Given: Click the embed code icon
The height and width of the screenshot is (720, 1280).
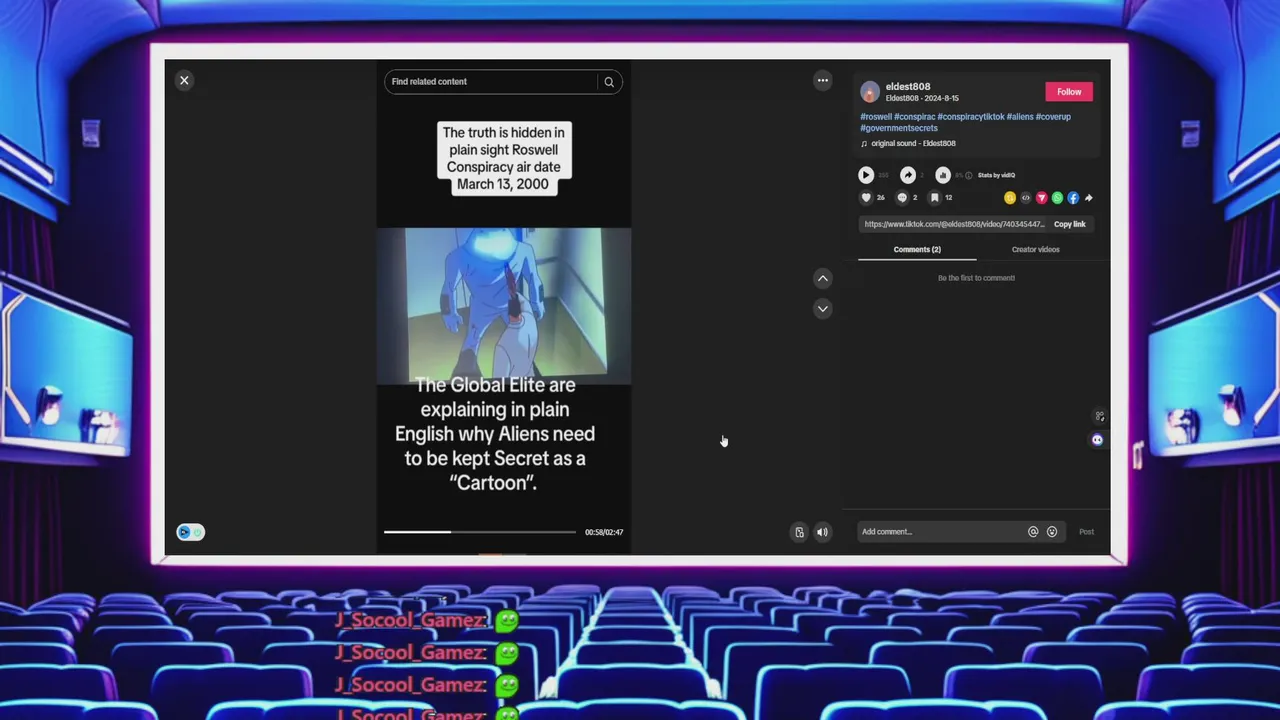Looking at the screenshot, I should click(1026, 198).
